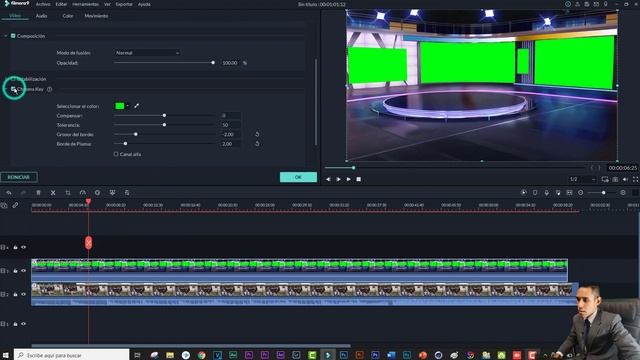The image size is (640, 360).
Task: Stop the preview playback
Action: tap(358, 179)
